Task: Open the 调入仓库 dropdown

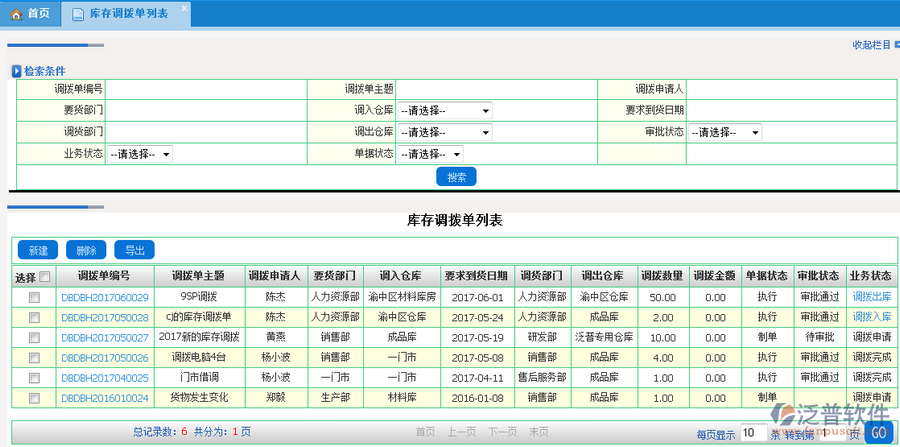Action: click(x=444, y=110)
